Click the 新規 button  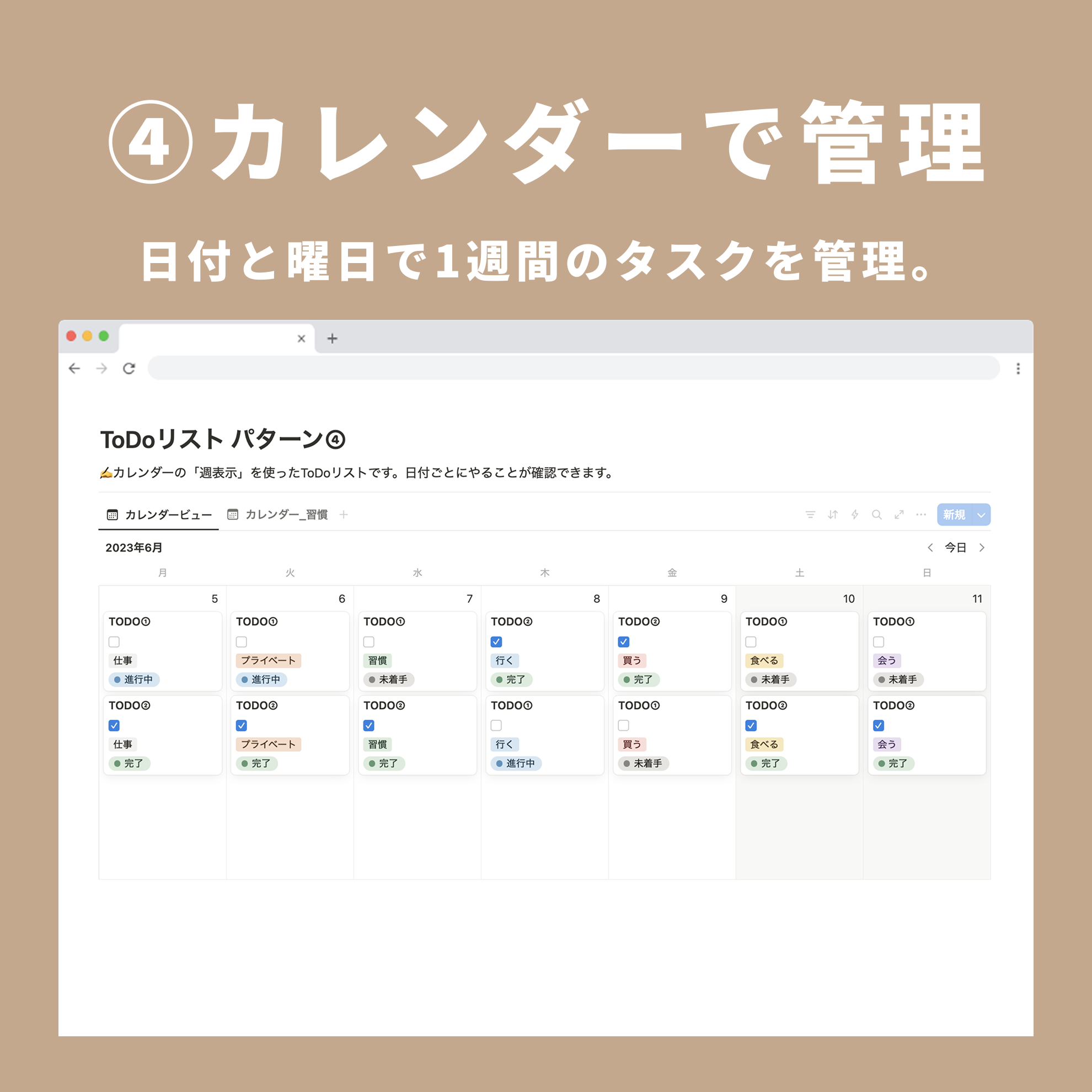click(x=954, y=515)
